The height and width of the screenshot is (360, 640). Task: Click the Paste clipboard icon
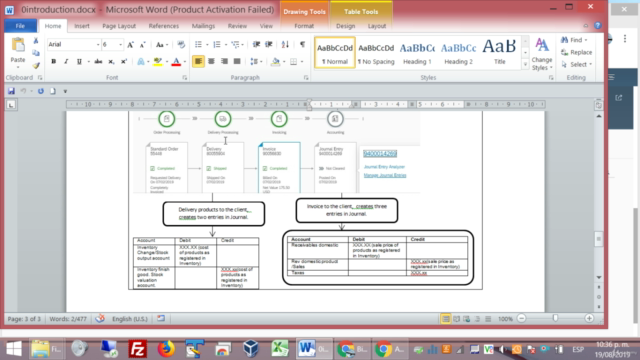click(18, 45)
